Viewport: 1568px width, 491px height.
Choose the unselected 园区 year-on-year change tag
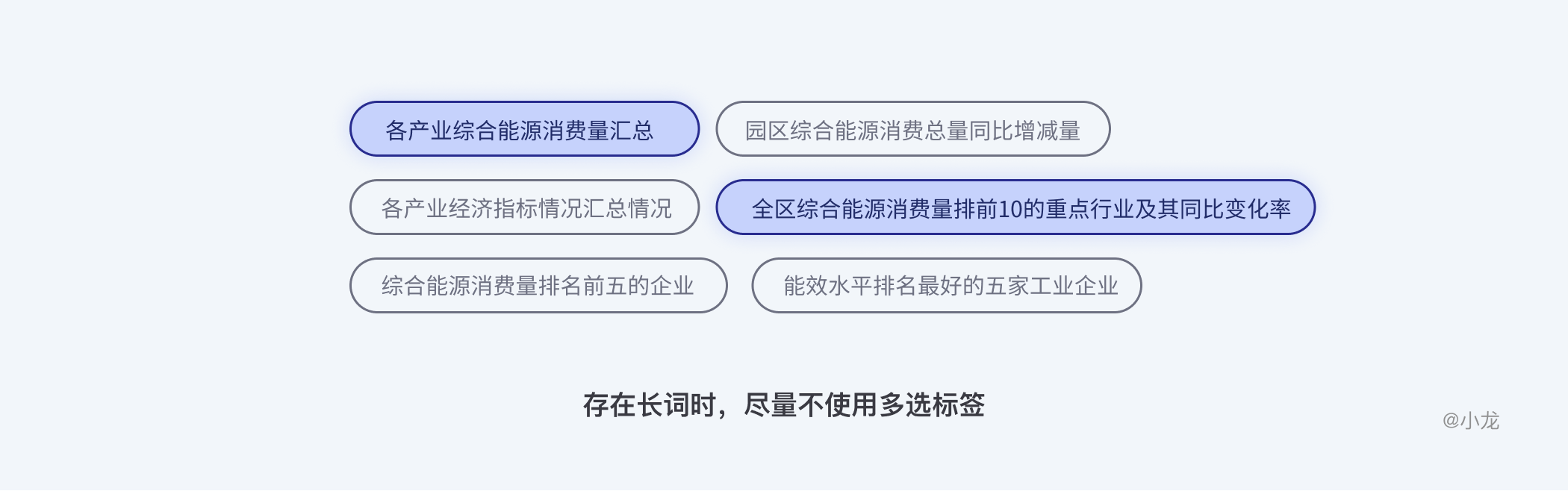(912, 129)
